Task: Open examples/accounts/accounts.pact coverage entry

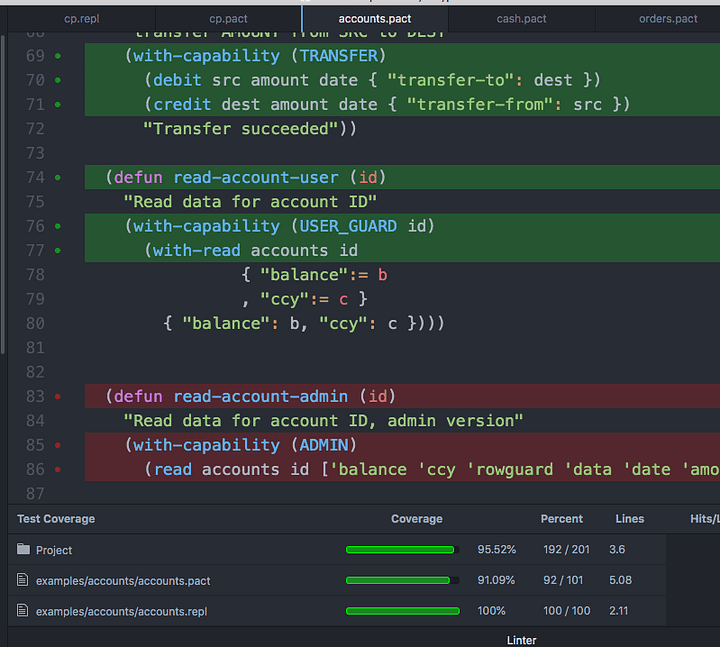Action: tap(337, 580)
